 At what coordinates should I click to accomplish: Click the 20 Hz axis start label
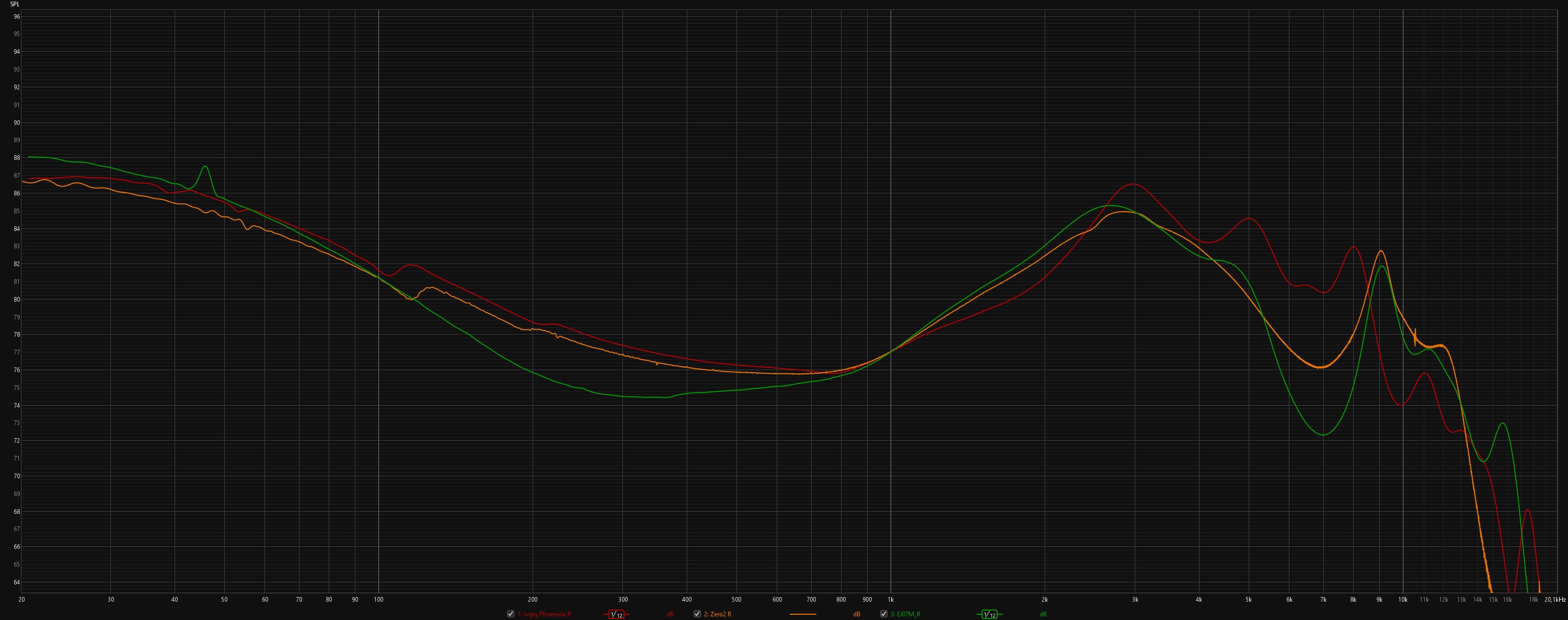click(x=22, y=600)
